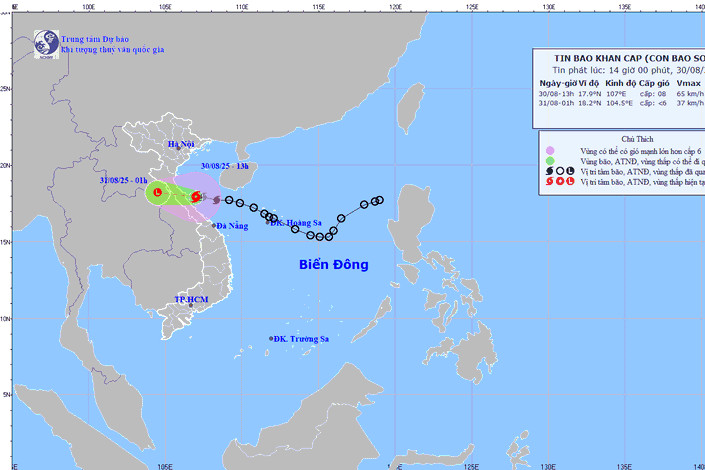Click the TP.HCM city marker dot
The image size is (705, 470).
coord(191,306)
